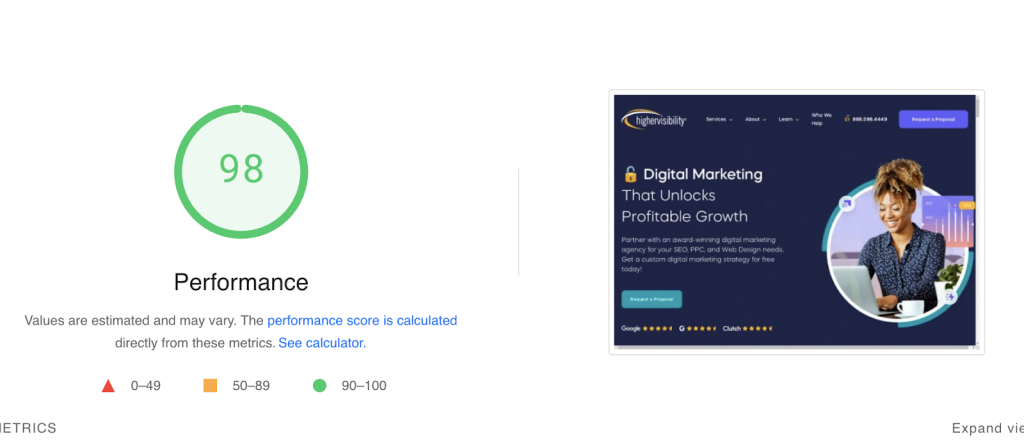Click the Performance heading label
This screenshot has width=1024, height=440.
point(241,282)
